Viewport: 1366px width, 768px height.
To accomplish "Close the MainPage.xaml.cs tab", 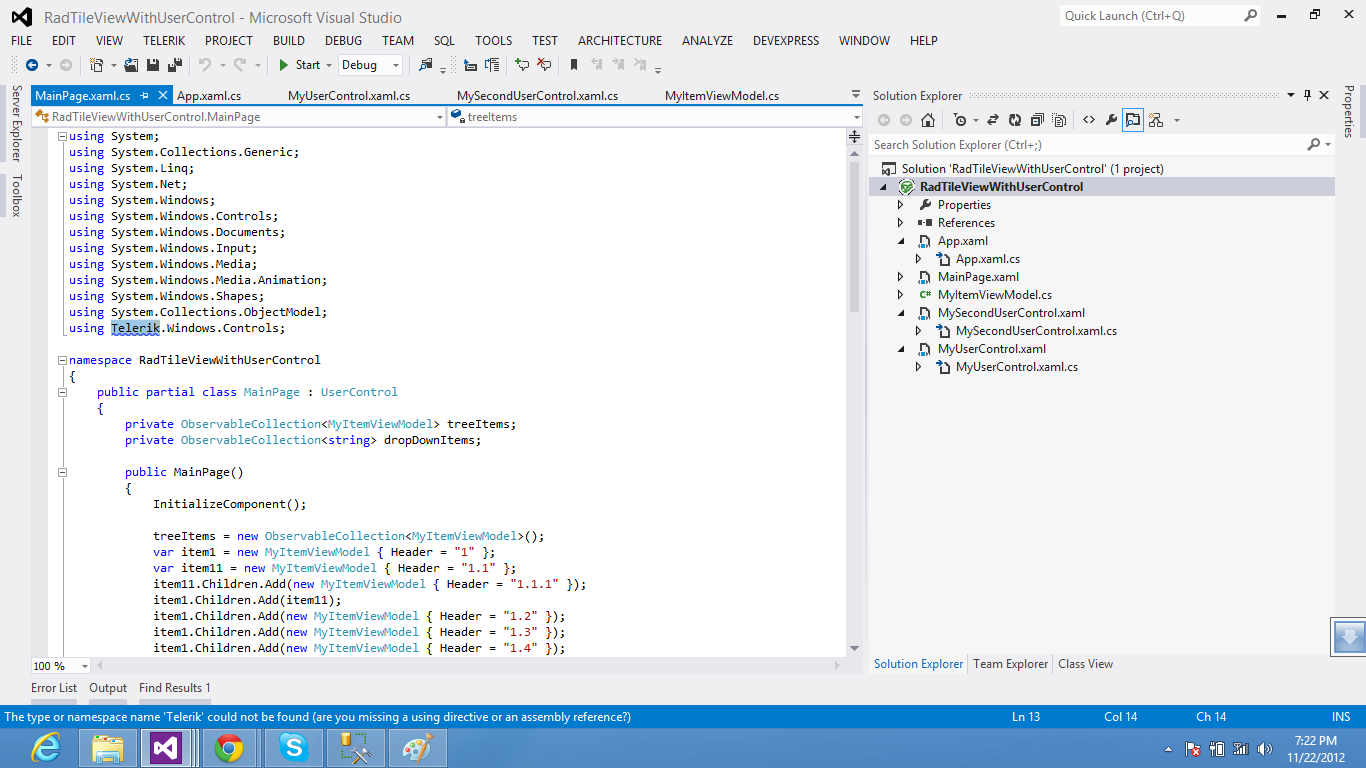I will click(x=163, y=96).
